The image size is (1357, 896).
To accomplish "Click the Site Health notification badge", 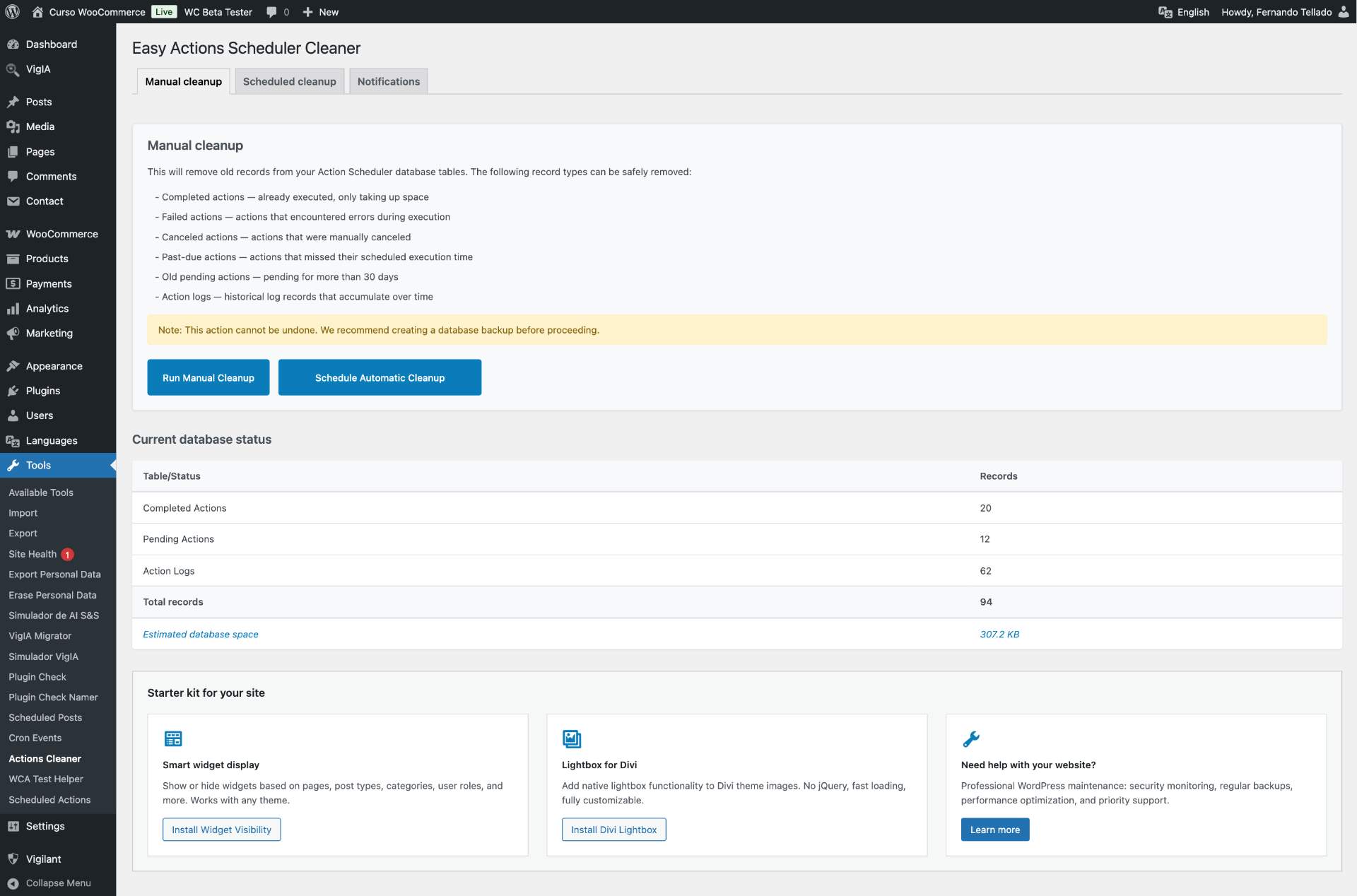I will [x=67, y=555].
